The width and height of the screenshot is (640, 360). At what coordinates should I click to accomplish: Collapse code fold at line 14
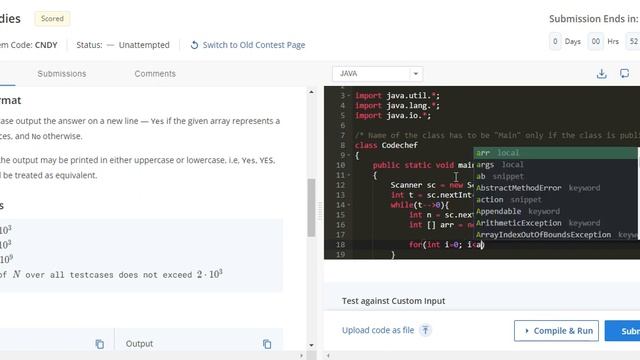click(348, 205)
